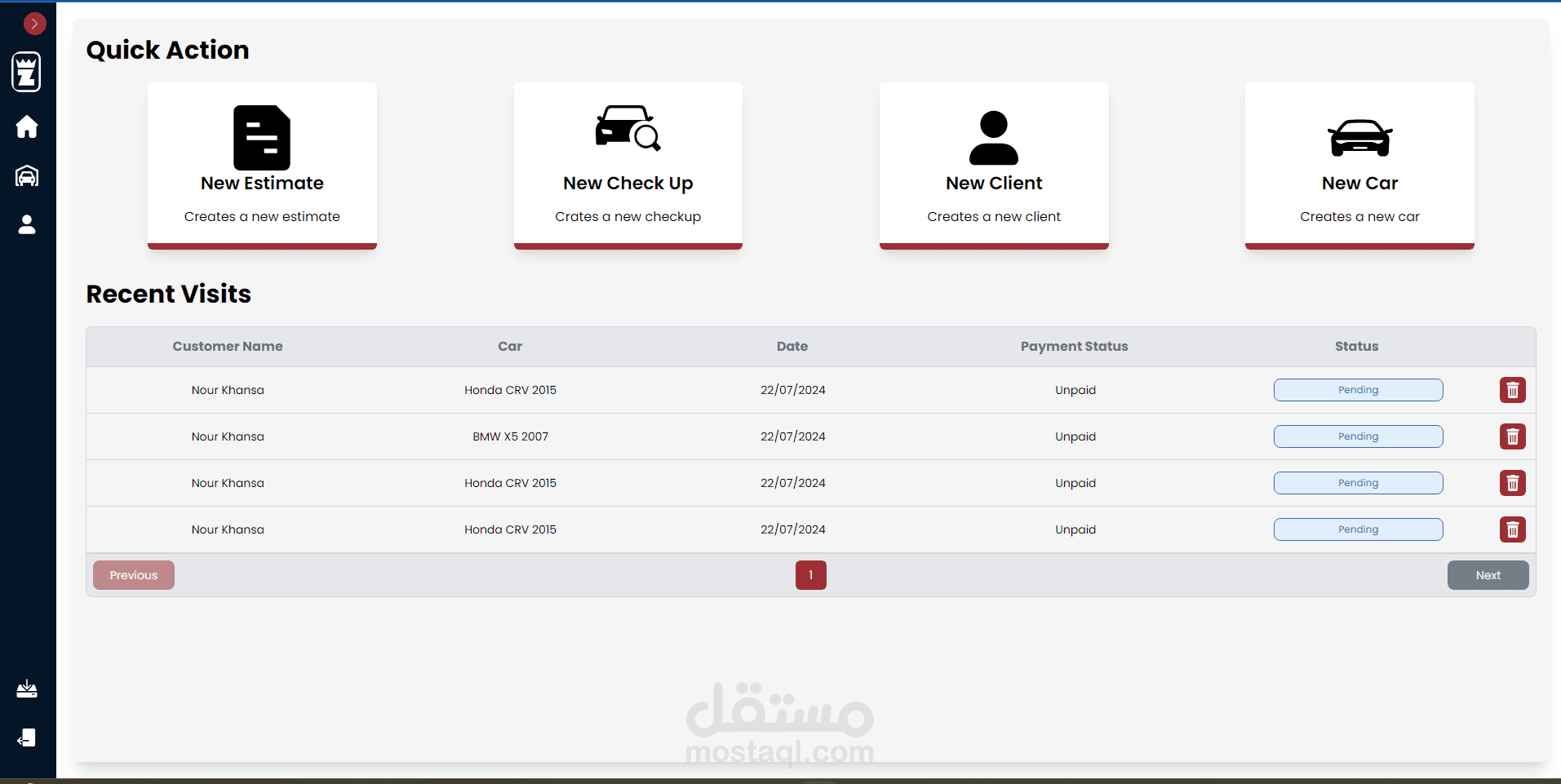Open the New Check Up card title

click(628, 184)
